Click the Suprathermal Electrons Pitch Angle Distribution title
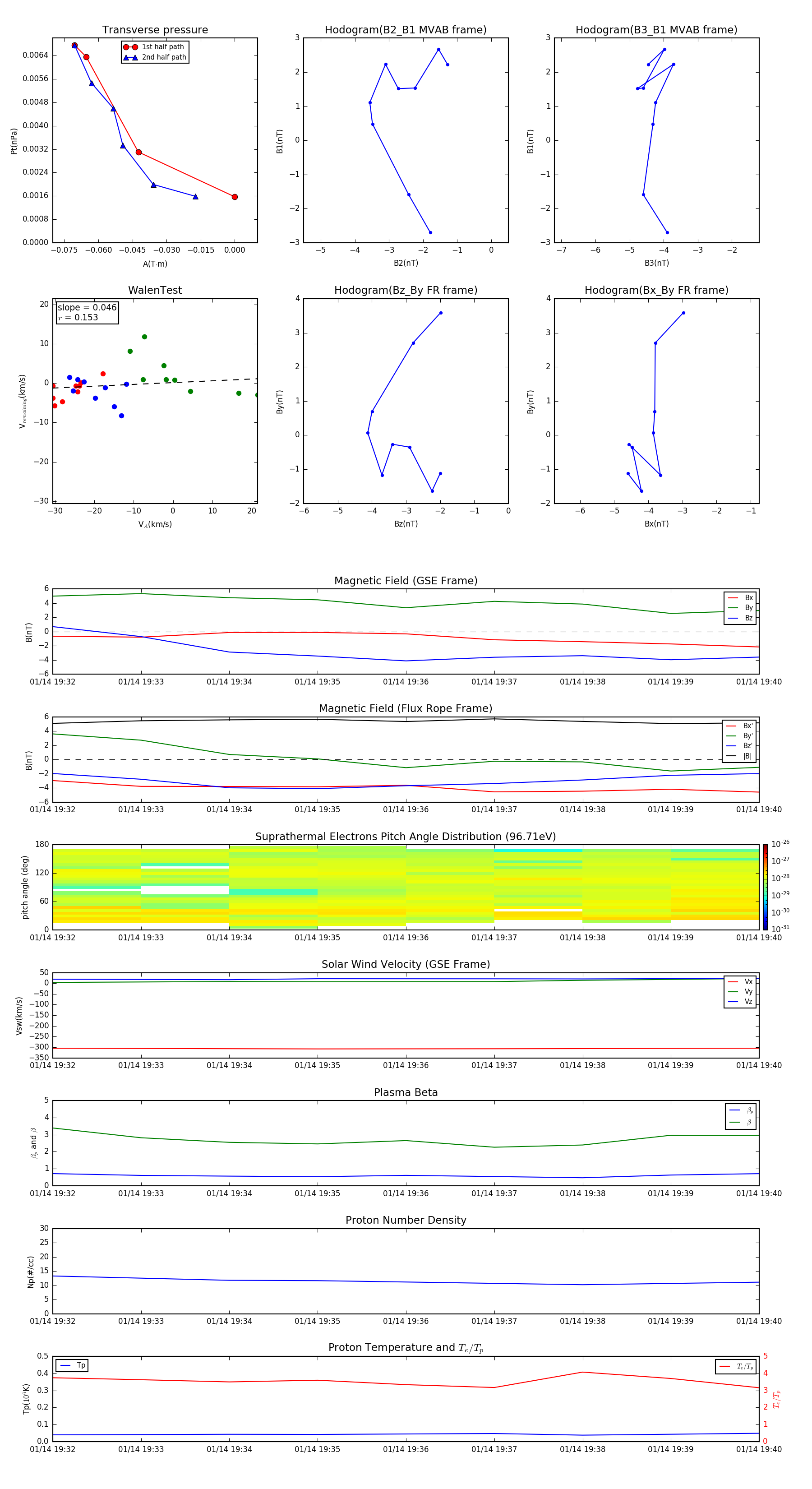The height and width of the screenshot is (1489, 812). click(406, 837)
